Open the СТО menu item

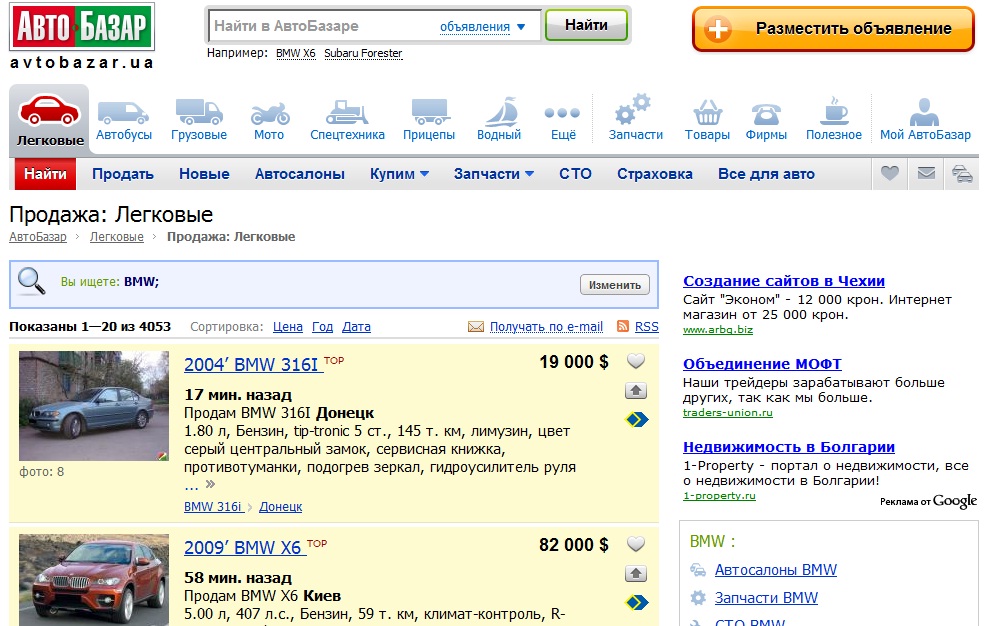pyautogui.click(x=575, y=174)
